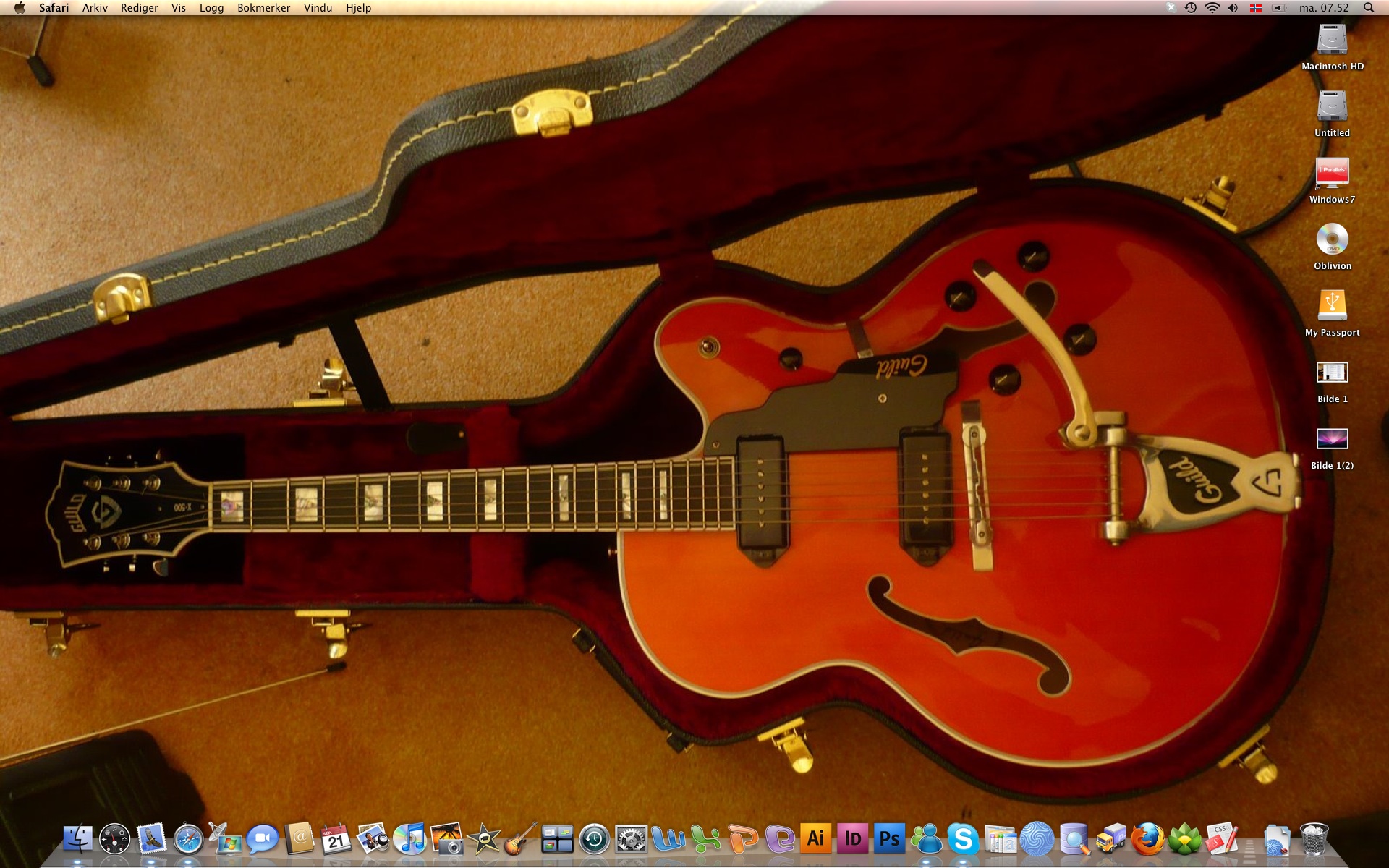Open Firefox from the Dock
Image resolution: width=1389 pixels, height=868 pixels.
[x=1147, y=839]
